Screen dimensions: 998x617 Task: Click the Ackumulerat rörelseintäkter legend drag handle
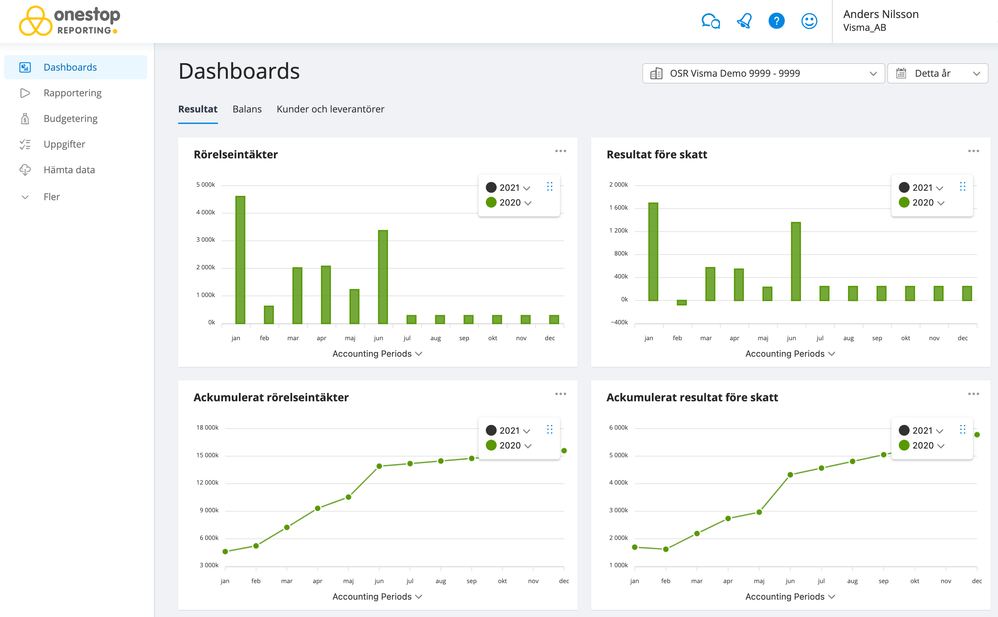550,430
